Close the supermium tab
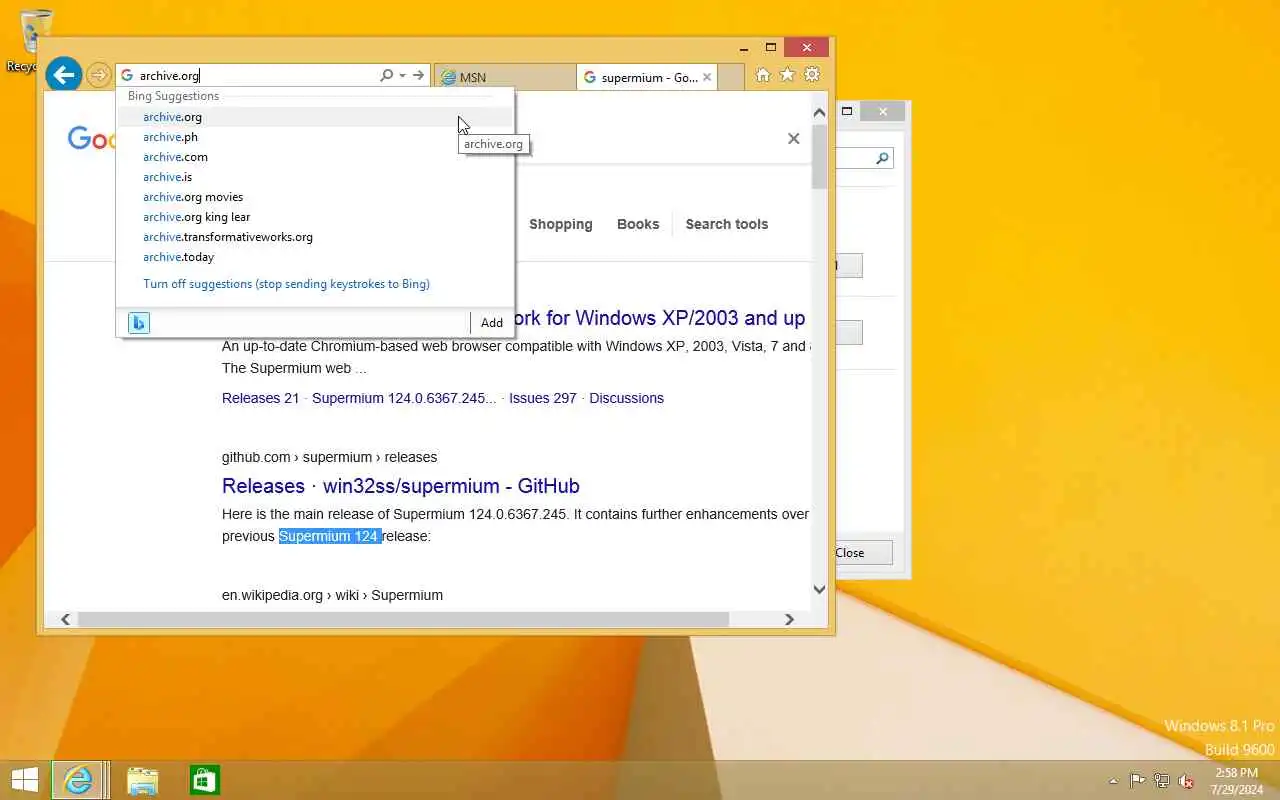This screenshot has width=1280, height=800. point(707,77)
